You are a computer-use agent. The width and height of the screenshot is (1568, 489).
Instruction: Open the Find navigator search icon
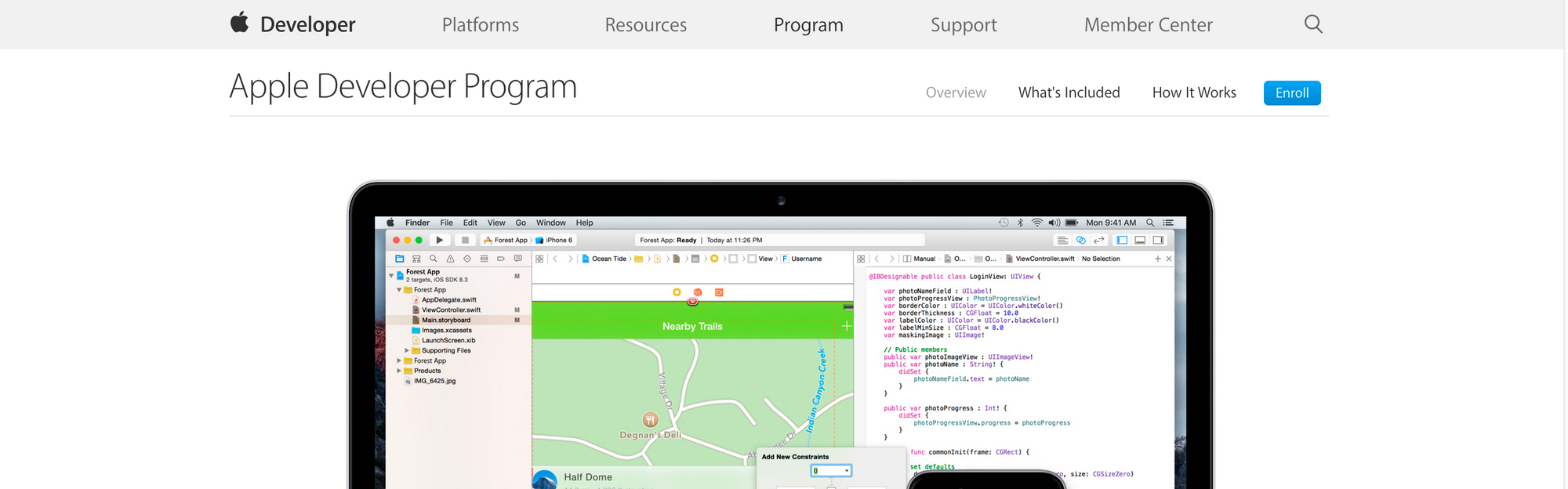pos(433,259)
